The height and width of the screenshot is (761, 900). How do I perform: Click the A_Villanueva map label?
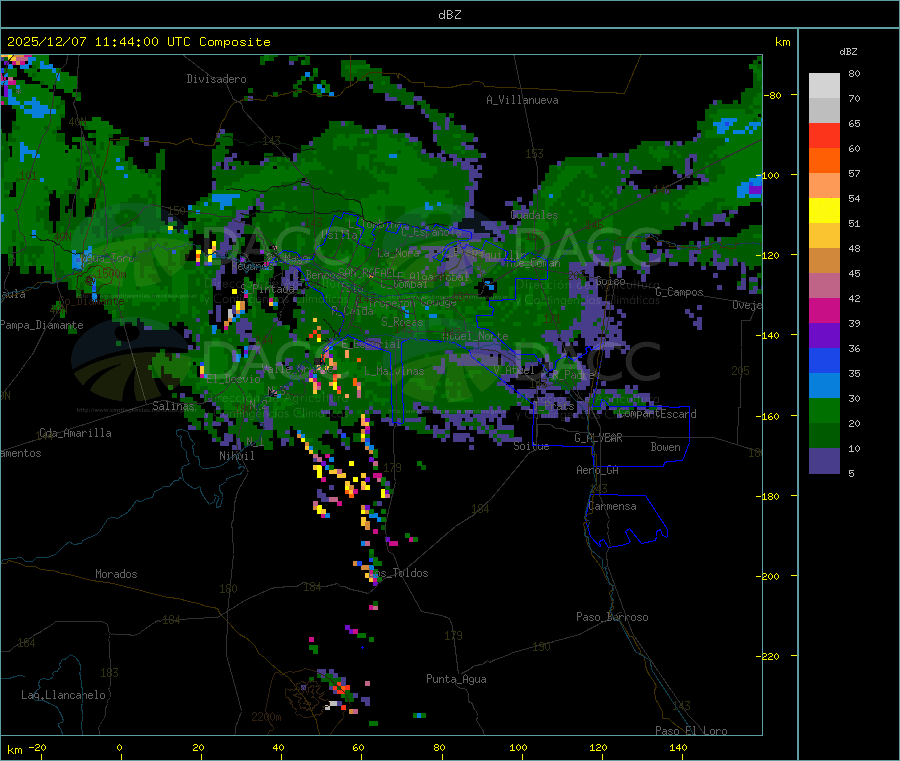click(522, 100)
